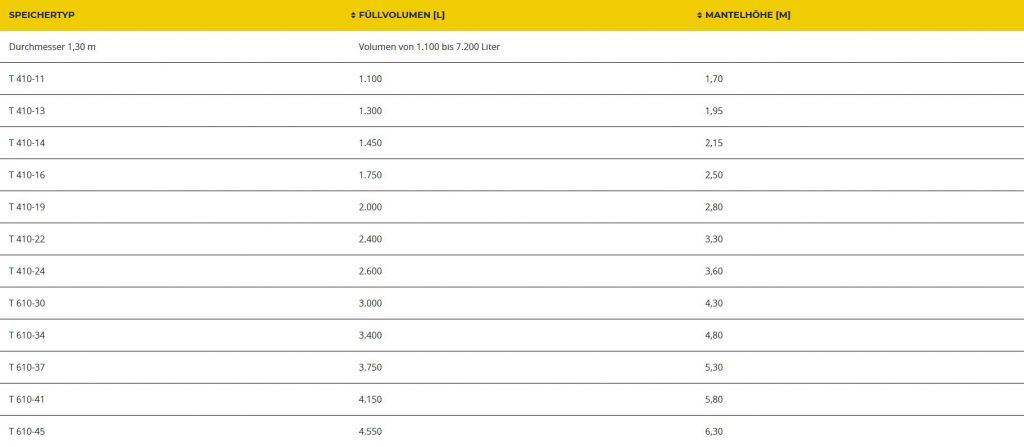Click the T 410-13 storage type cell

27,111
